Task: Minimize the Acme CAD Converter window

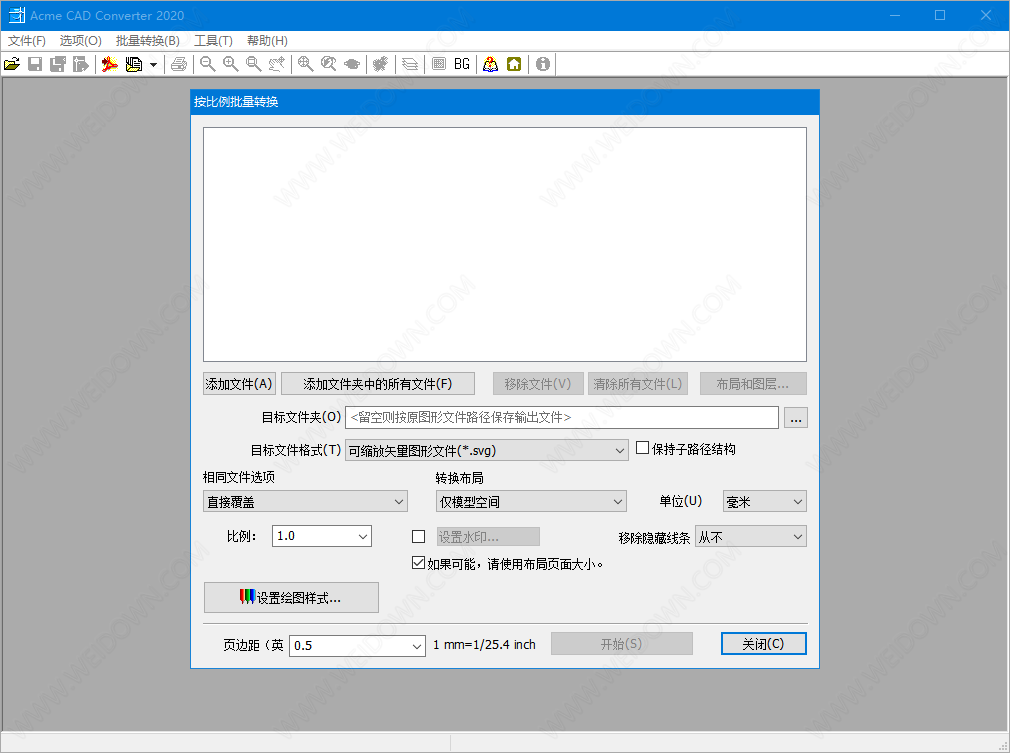Action: pyautogui.click(x=895, y=15)
